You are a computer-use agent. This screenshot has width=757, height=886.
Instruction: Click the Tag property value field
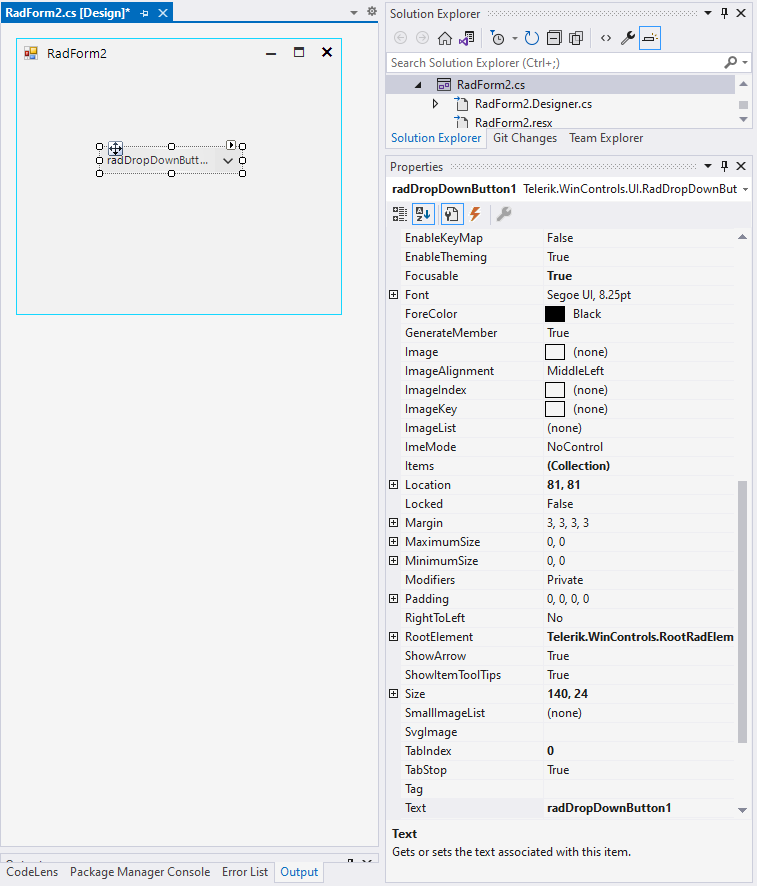(639, 789)
